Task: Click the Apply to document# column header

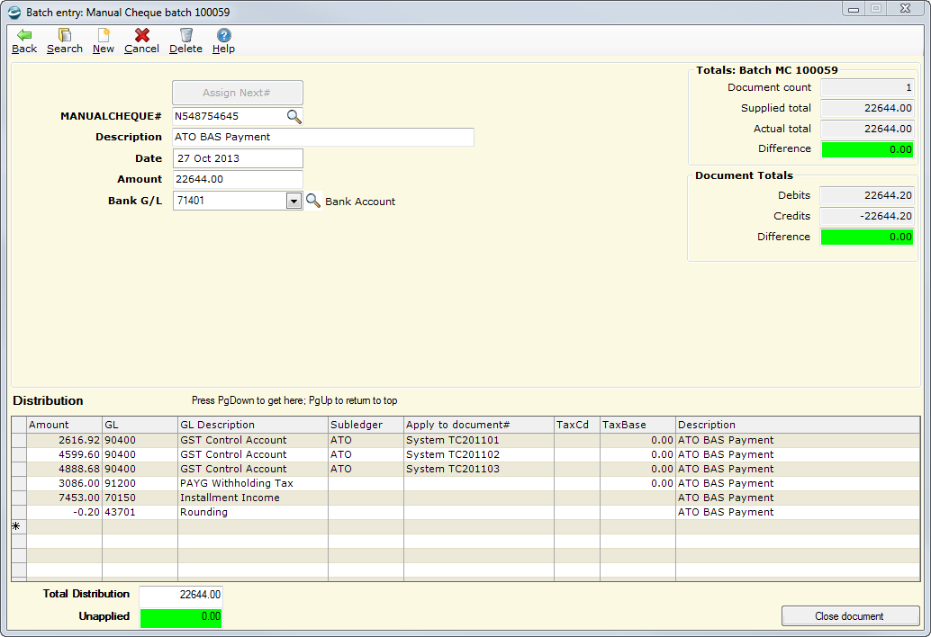Action: pyautogui.click(x=478, y=425)
